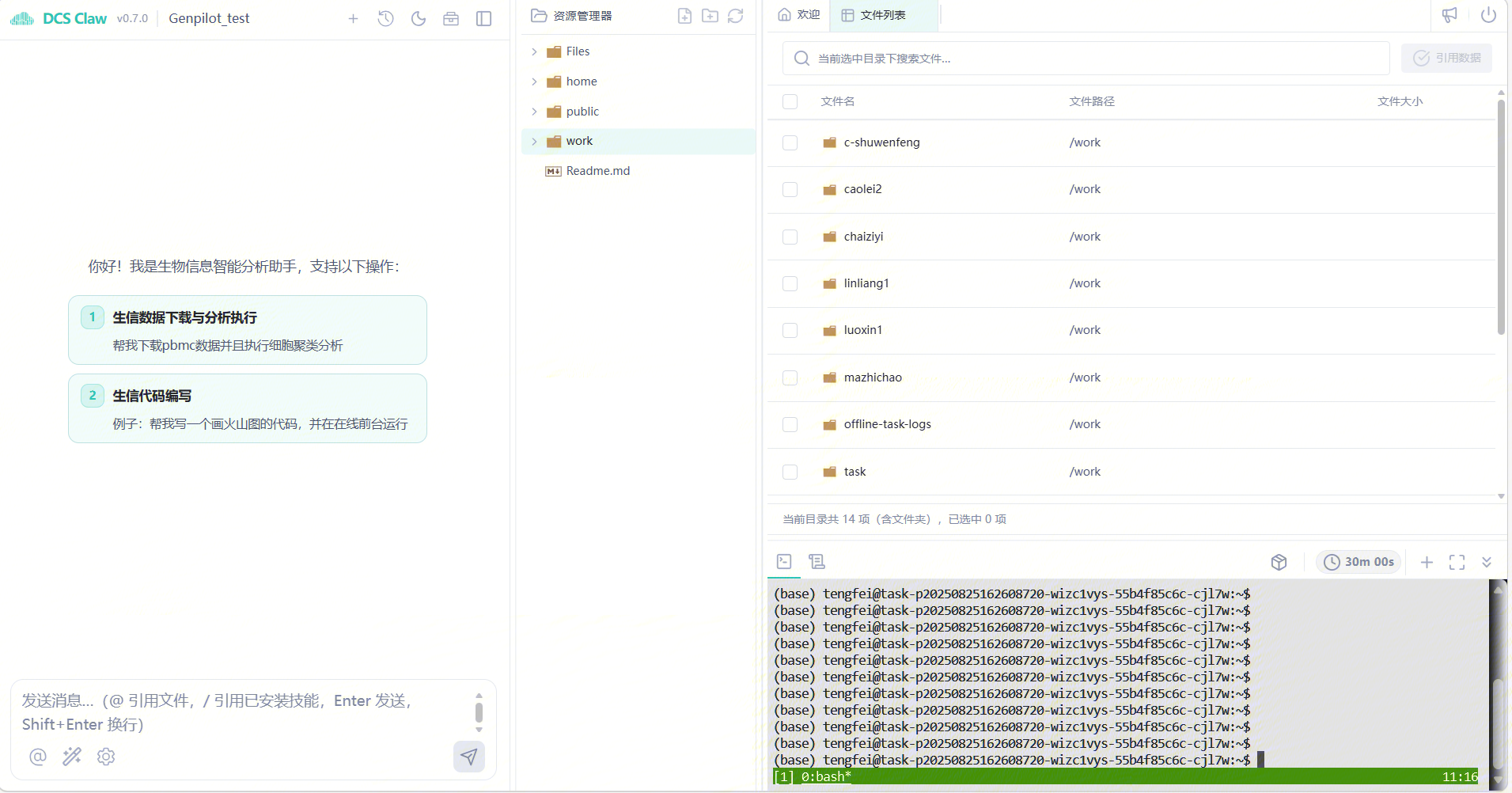Image resolution: width=1512 pixels, height=793 pixels.
Task: Click the tmux status 0:bash window label
Action: point(826,777)
